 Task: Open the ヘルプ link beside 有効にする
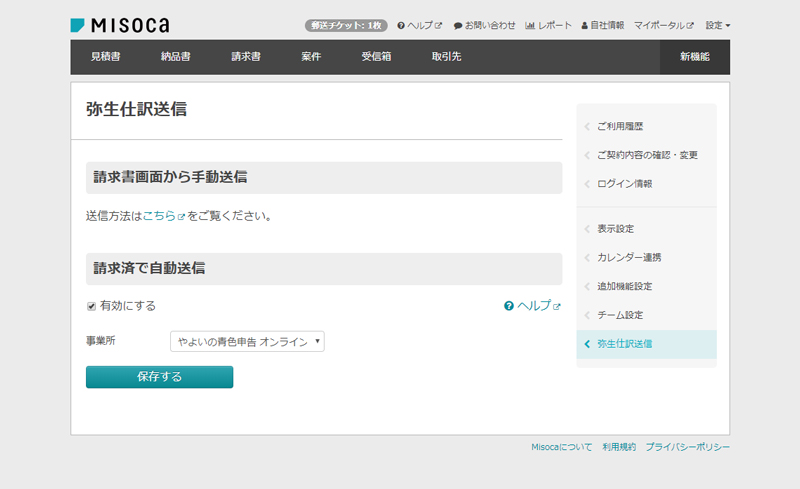coord(532,306)
